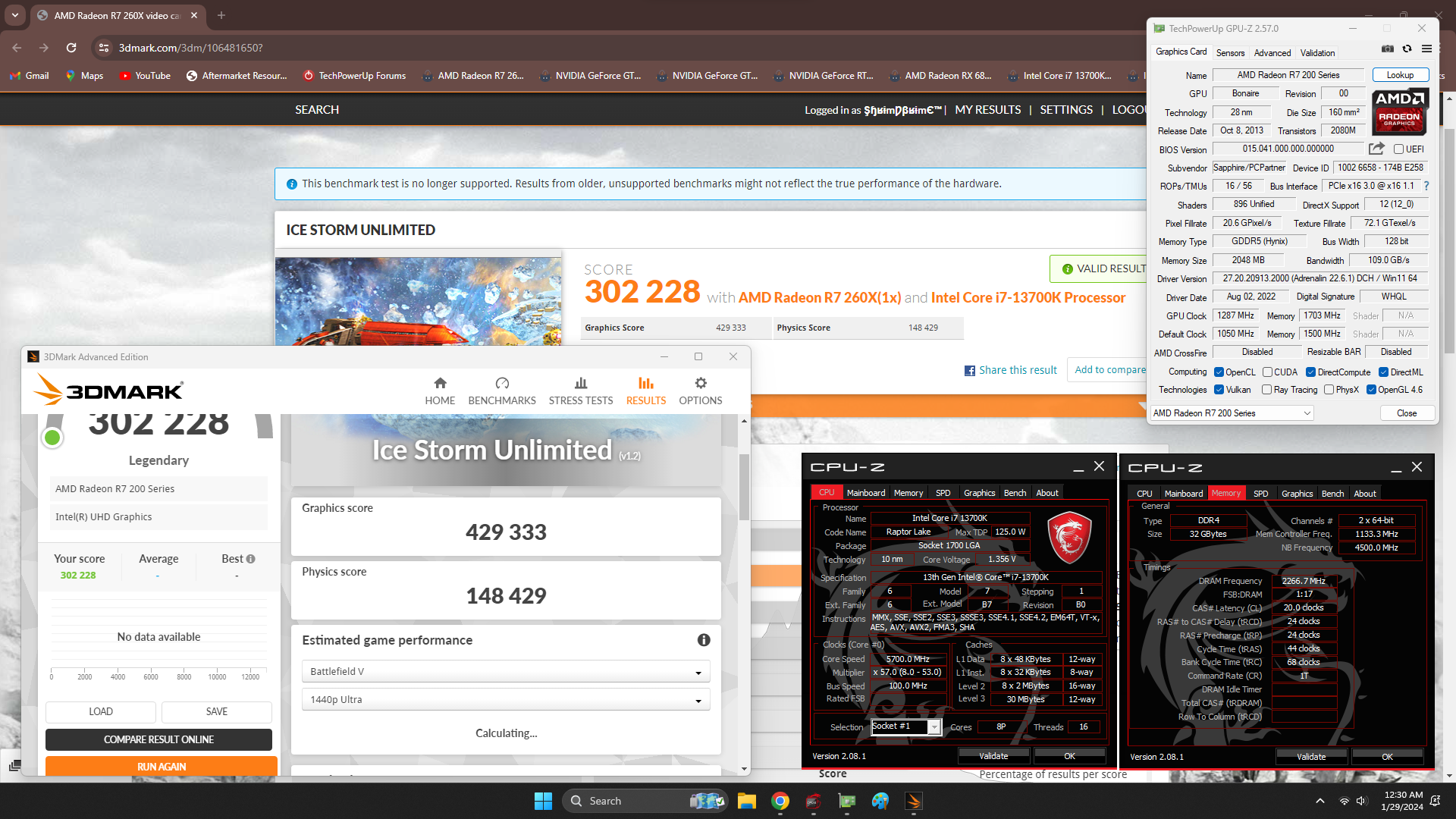Click the Facebook share icon on result page
This screenshot has width=1456, height=819.
pyautogui.click(x=969, y=371)
